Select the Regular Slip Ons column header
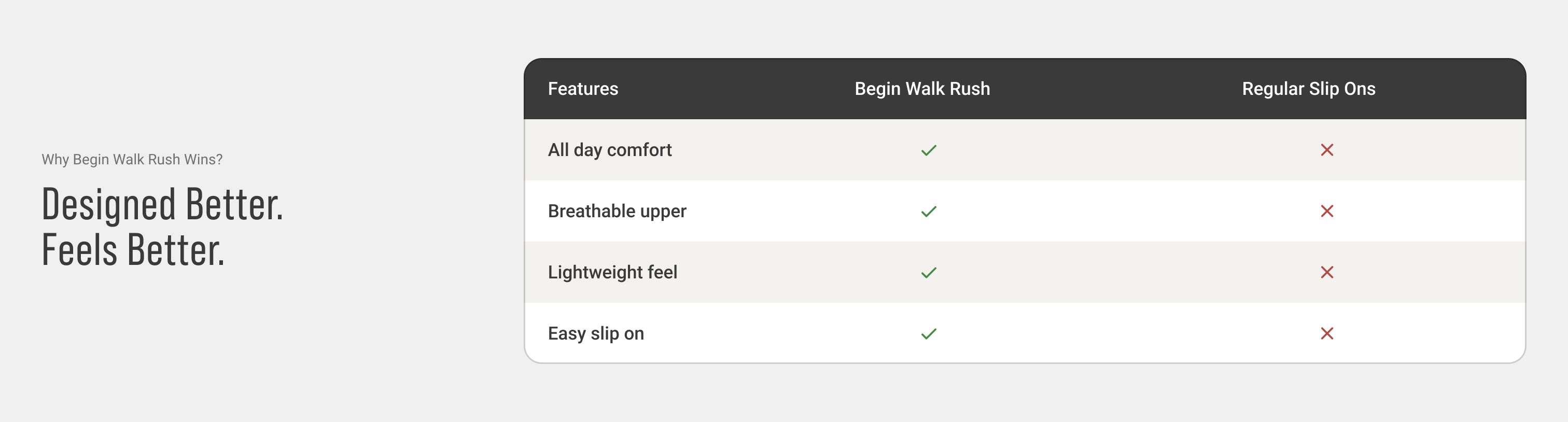The image size is (1568, 422). (x=1308, y=89)
